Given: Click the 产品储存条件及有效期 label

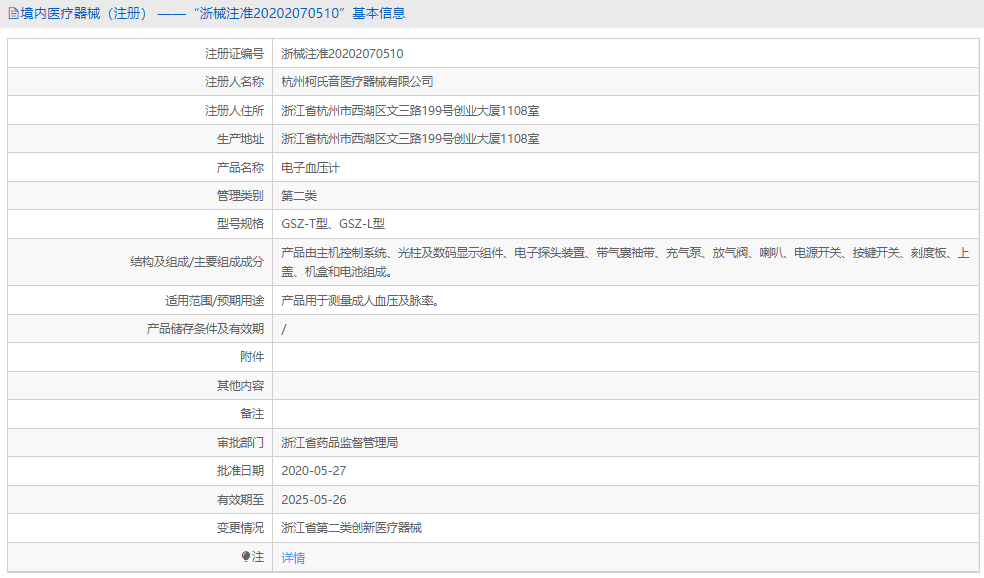Looking at the screenshot, I should click(x=205, y=328).
